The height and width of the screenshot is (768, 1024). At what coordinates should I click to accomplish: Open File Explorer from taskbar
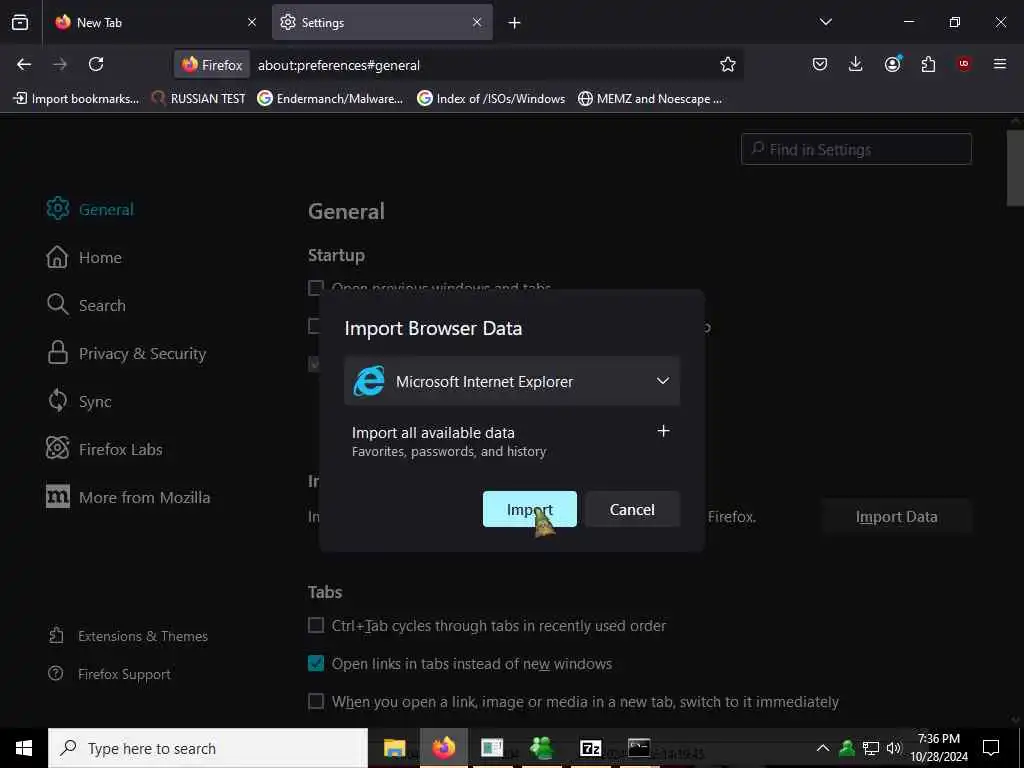point(394,748)
